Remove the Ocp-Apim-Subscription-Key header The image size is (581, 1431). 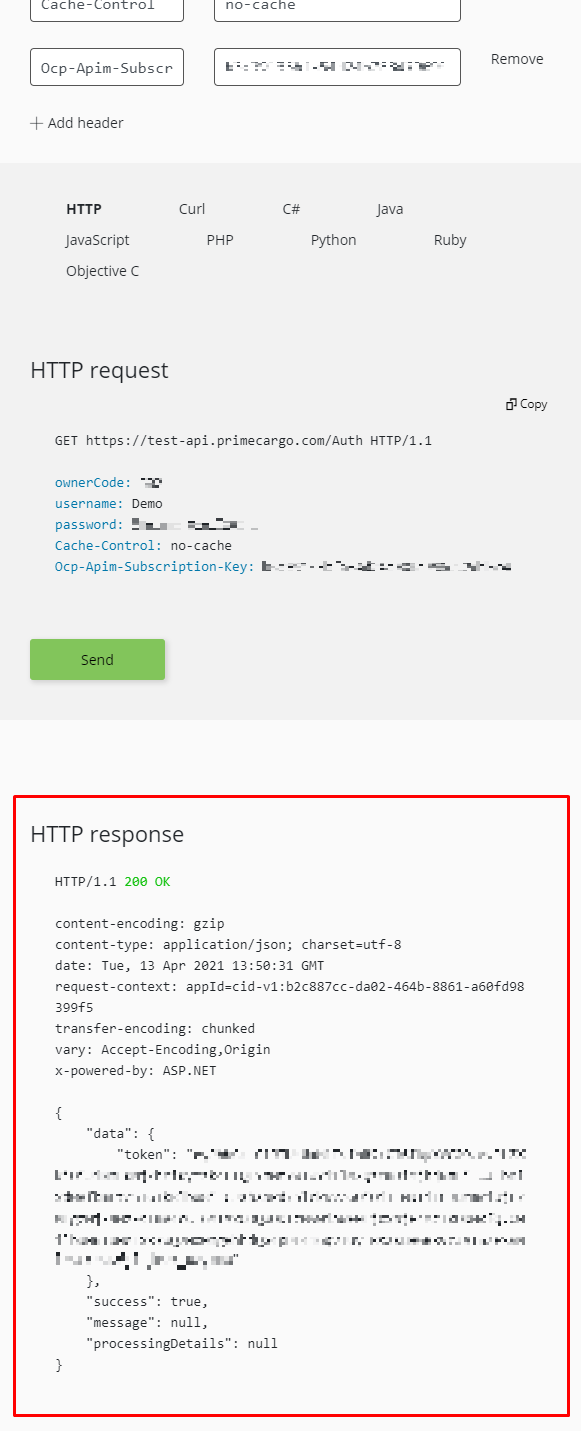coord(516,59)
